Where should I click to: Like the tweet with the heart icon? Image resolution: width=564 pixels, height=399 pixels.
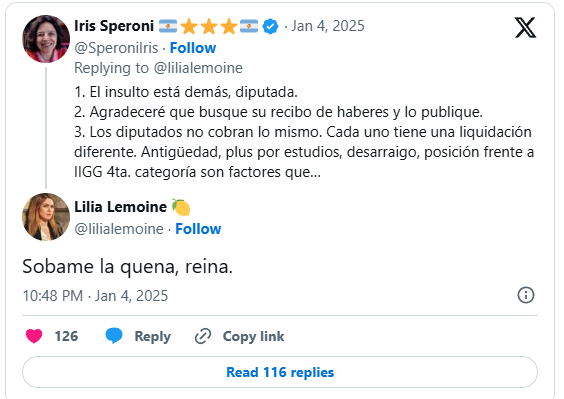click(x=34, y=336)
